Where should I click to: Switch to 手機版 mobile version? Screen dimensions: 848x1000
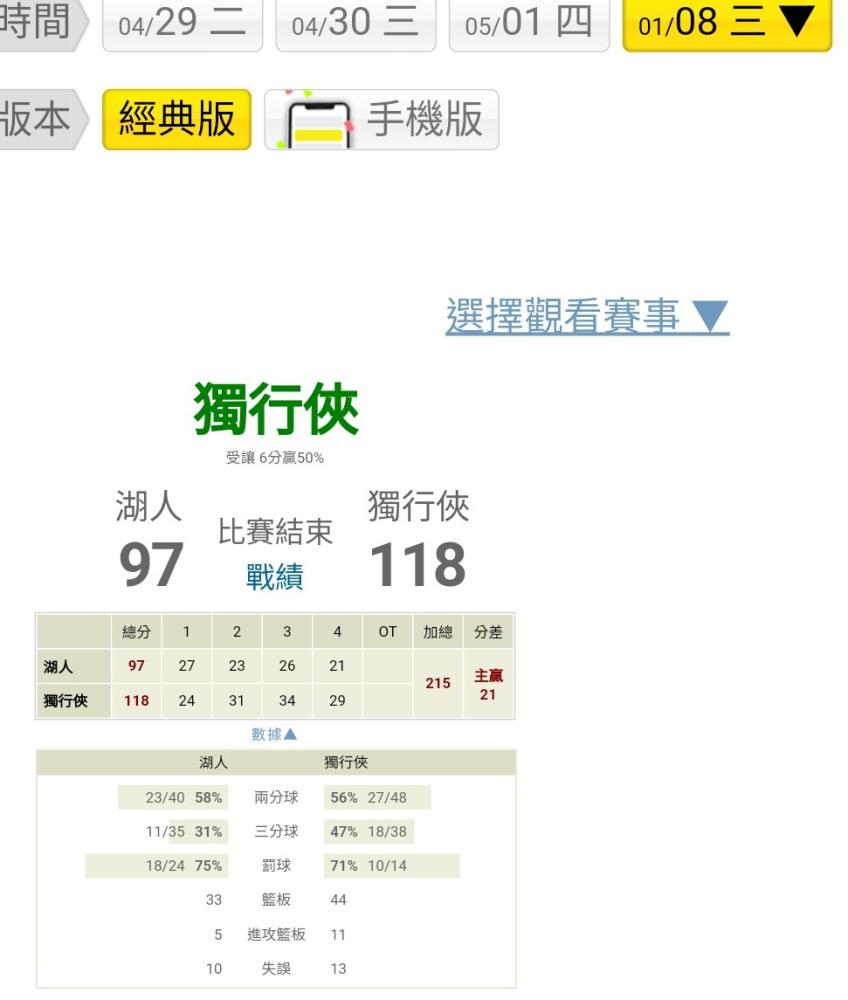tap(381, 119)
